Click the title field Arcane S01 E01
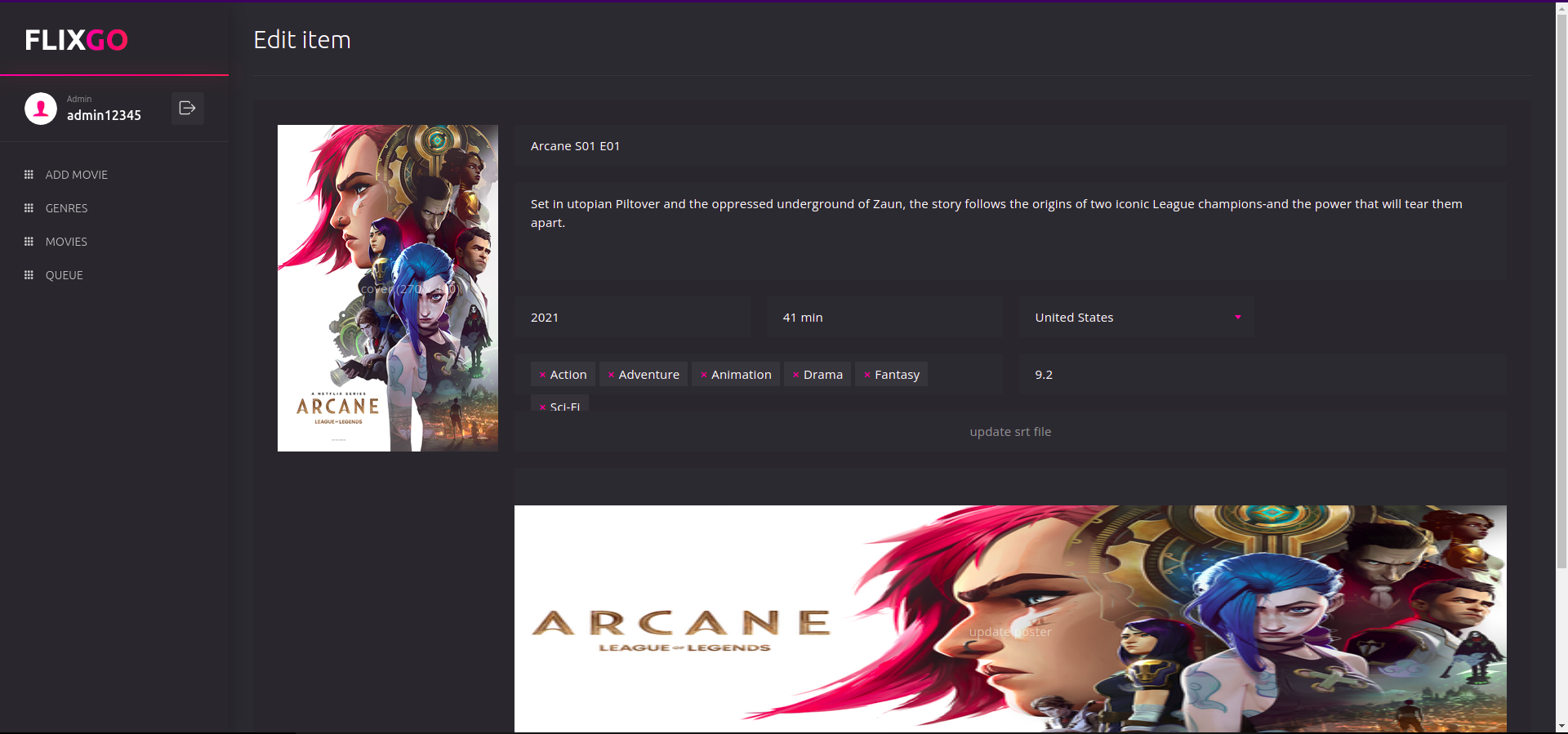Screen dimensions: 1568x734 click(x=1010, y=146)
